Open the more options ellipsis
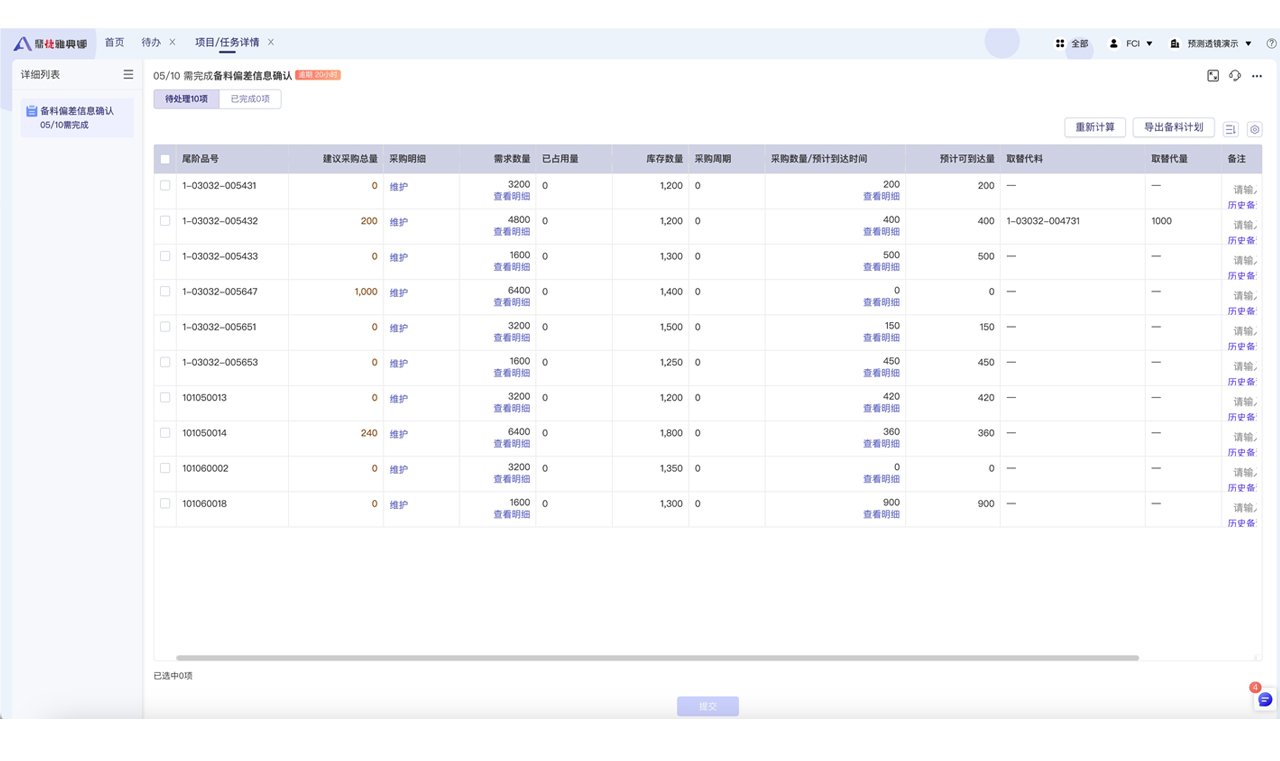The height and width of the screenshot is (761, 1280). tap(1257, 76)
